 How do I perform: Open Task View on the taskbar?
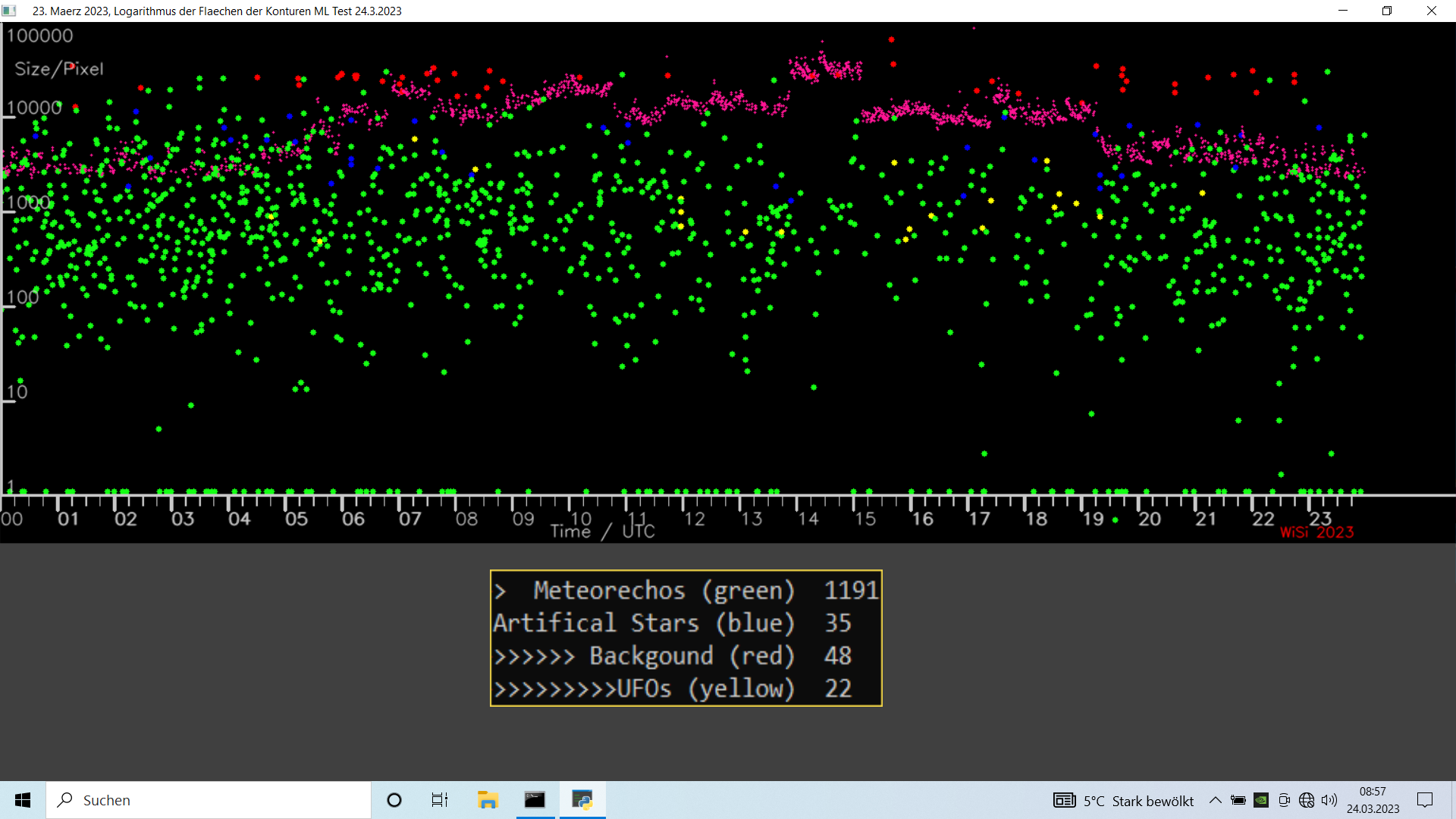point(440,800)
